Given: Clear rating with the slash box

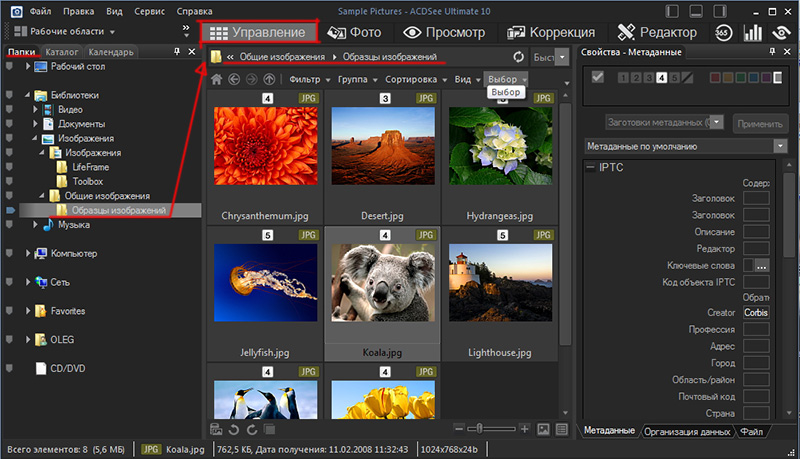Looking at the screenshot, I should pos(687,78).
